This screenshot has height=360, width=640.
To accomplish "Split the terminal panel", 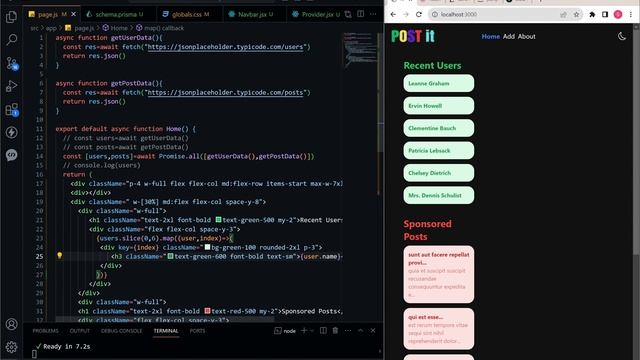I will coord(323,331).
